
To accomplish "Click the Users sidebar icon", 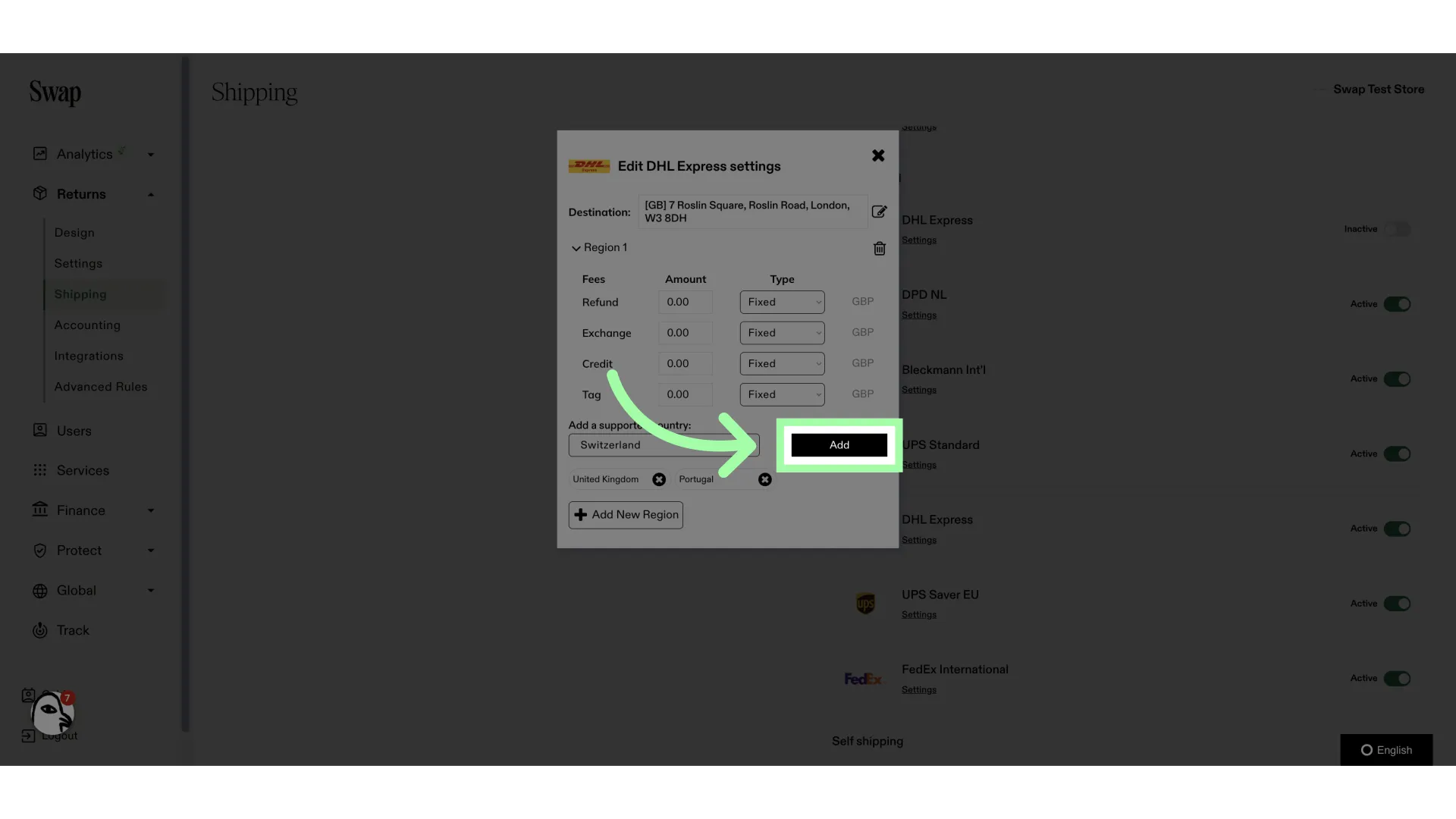I will coord(40,430).
